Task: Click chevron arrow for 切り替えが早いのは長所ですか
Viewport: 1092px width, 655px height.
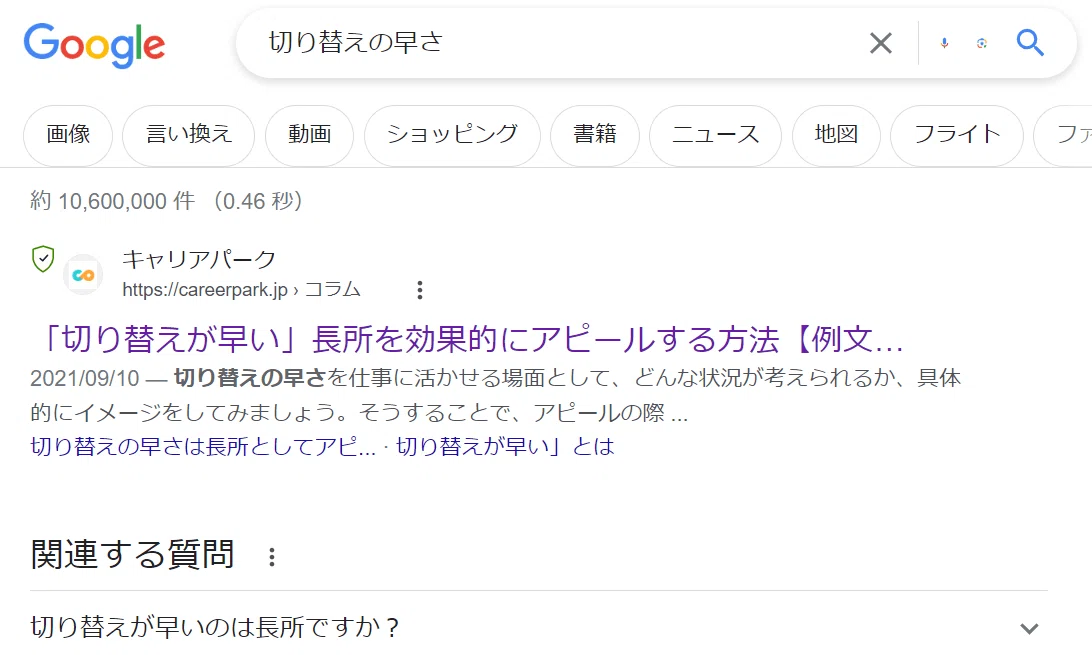Action: (1029, 629)
